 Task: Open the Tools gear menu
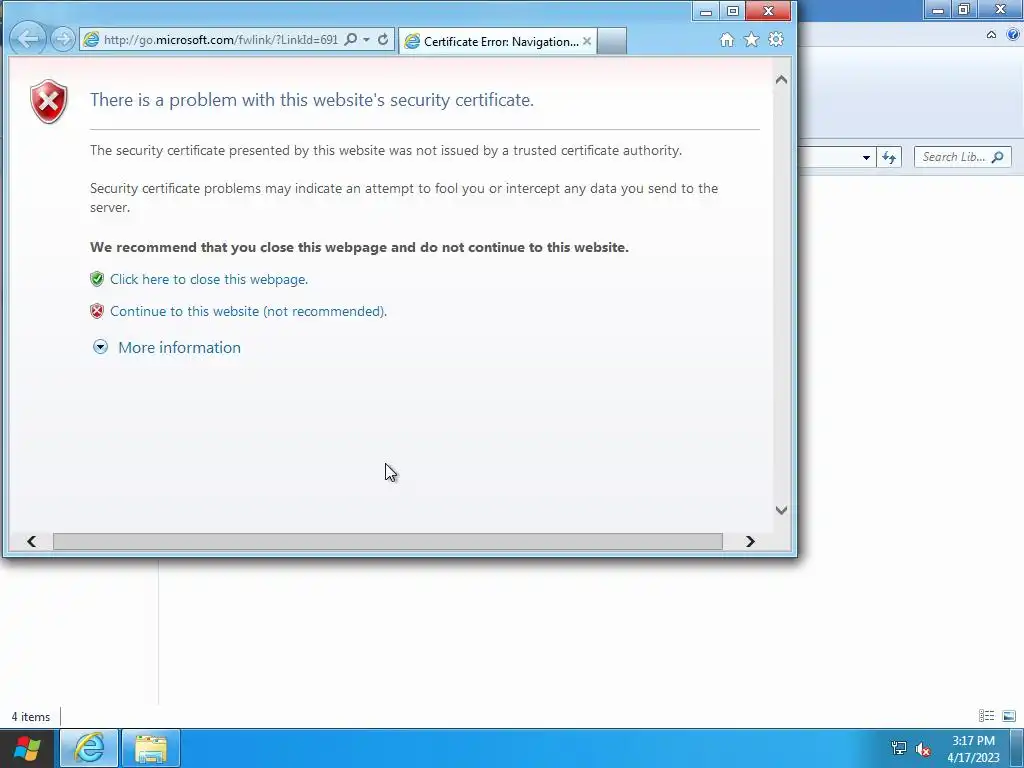tap(776, 40)
